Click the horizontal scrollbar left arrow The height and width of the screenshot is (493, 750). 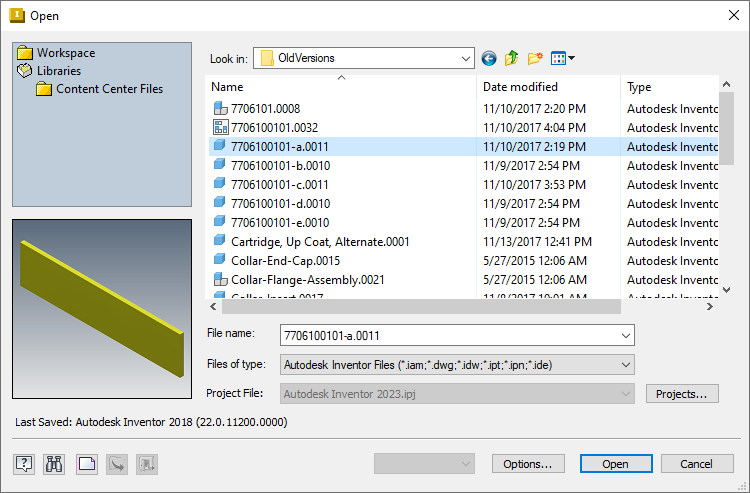click(213, 307)
